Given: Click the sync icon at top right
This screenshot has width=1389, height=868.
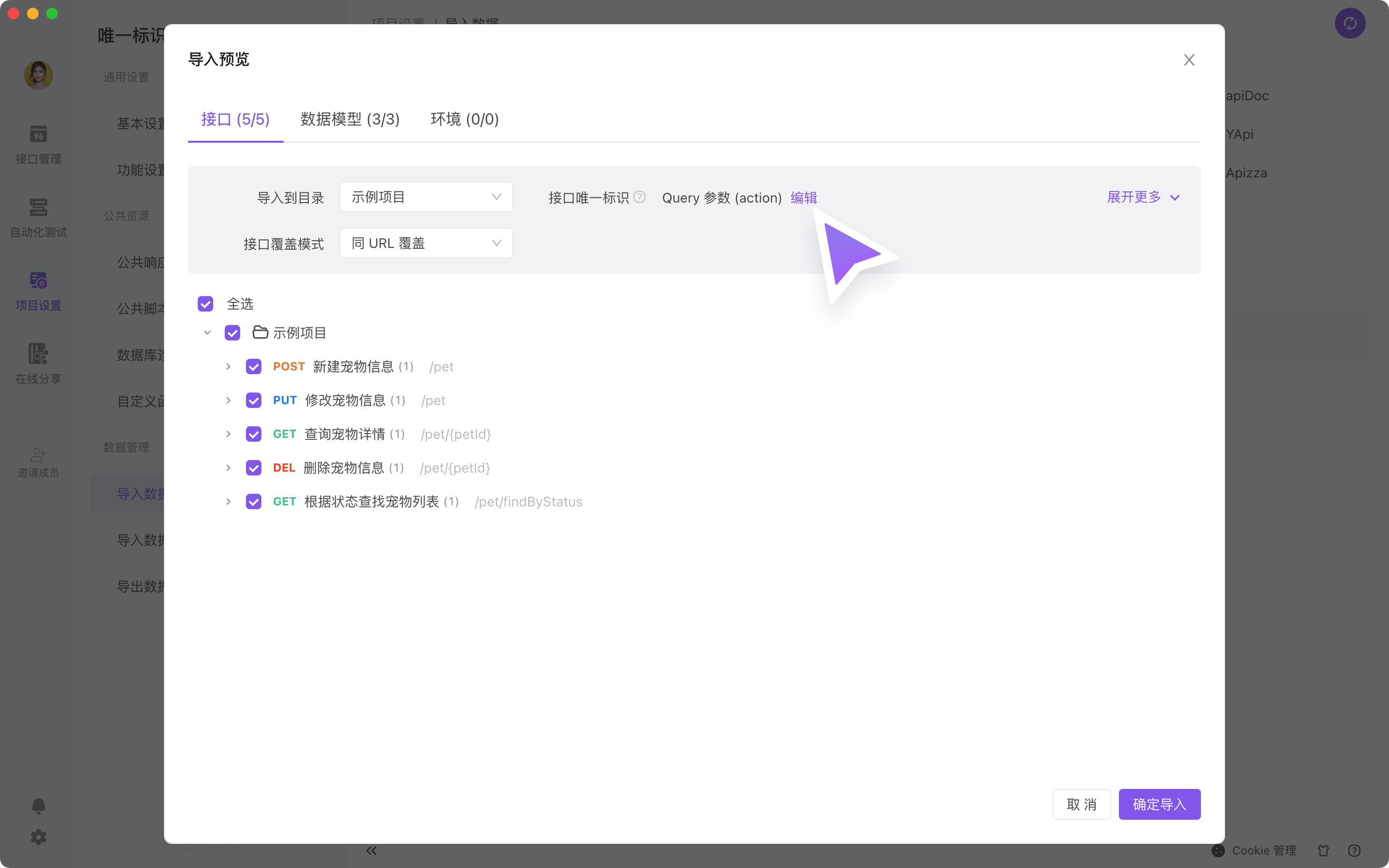Looking at the screenshot, I should tap(1350, 23).
